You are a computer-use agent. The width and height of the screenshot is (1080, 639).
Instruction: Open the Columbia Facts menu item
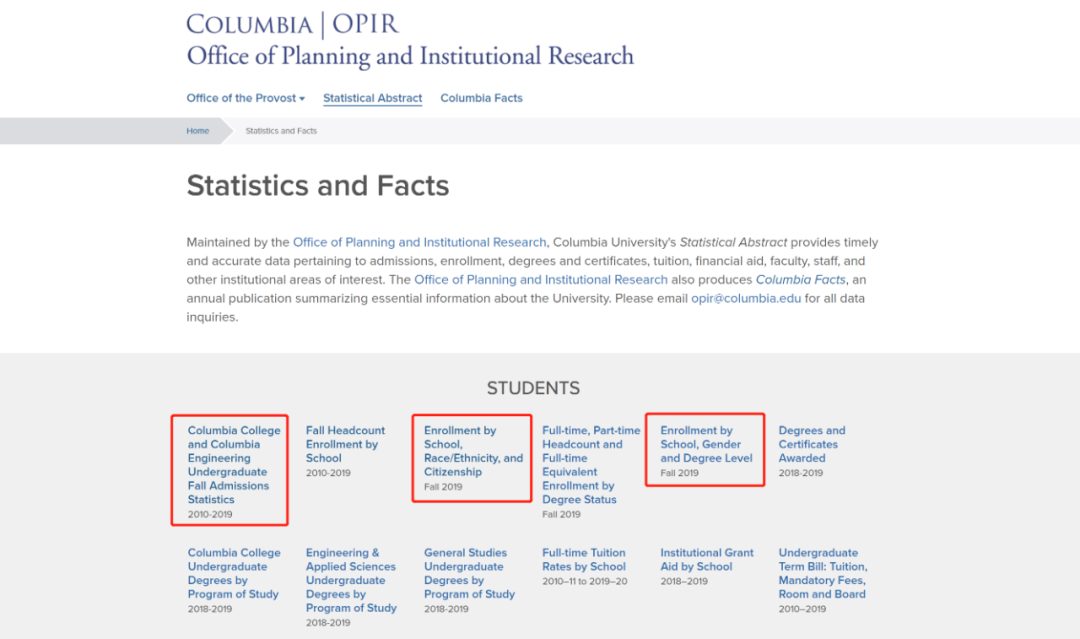click(x=481, y=98)
